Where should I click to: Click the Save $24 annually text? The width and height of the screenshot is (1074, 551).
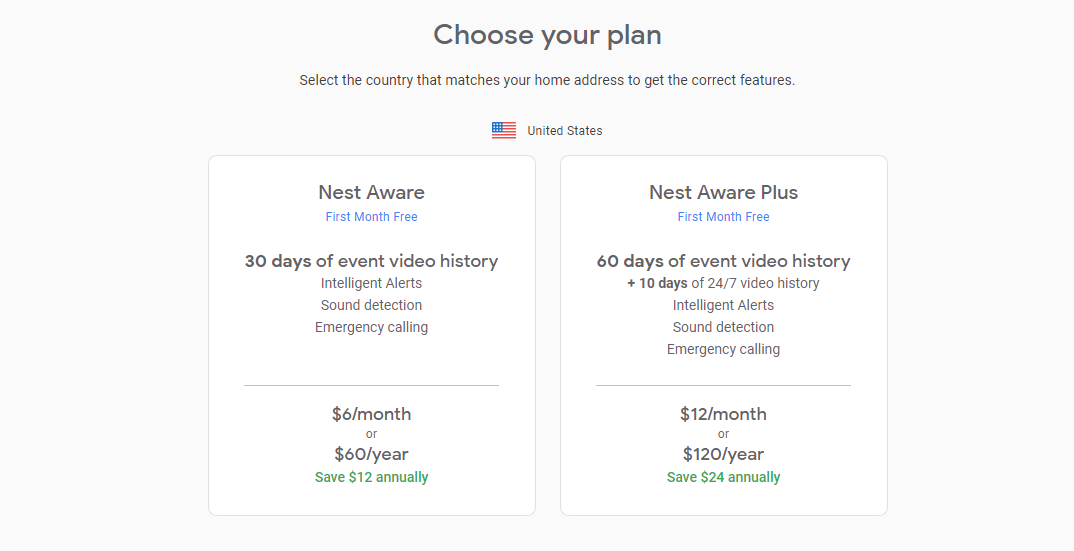point(723,477)
